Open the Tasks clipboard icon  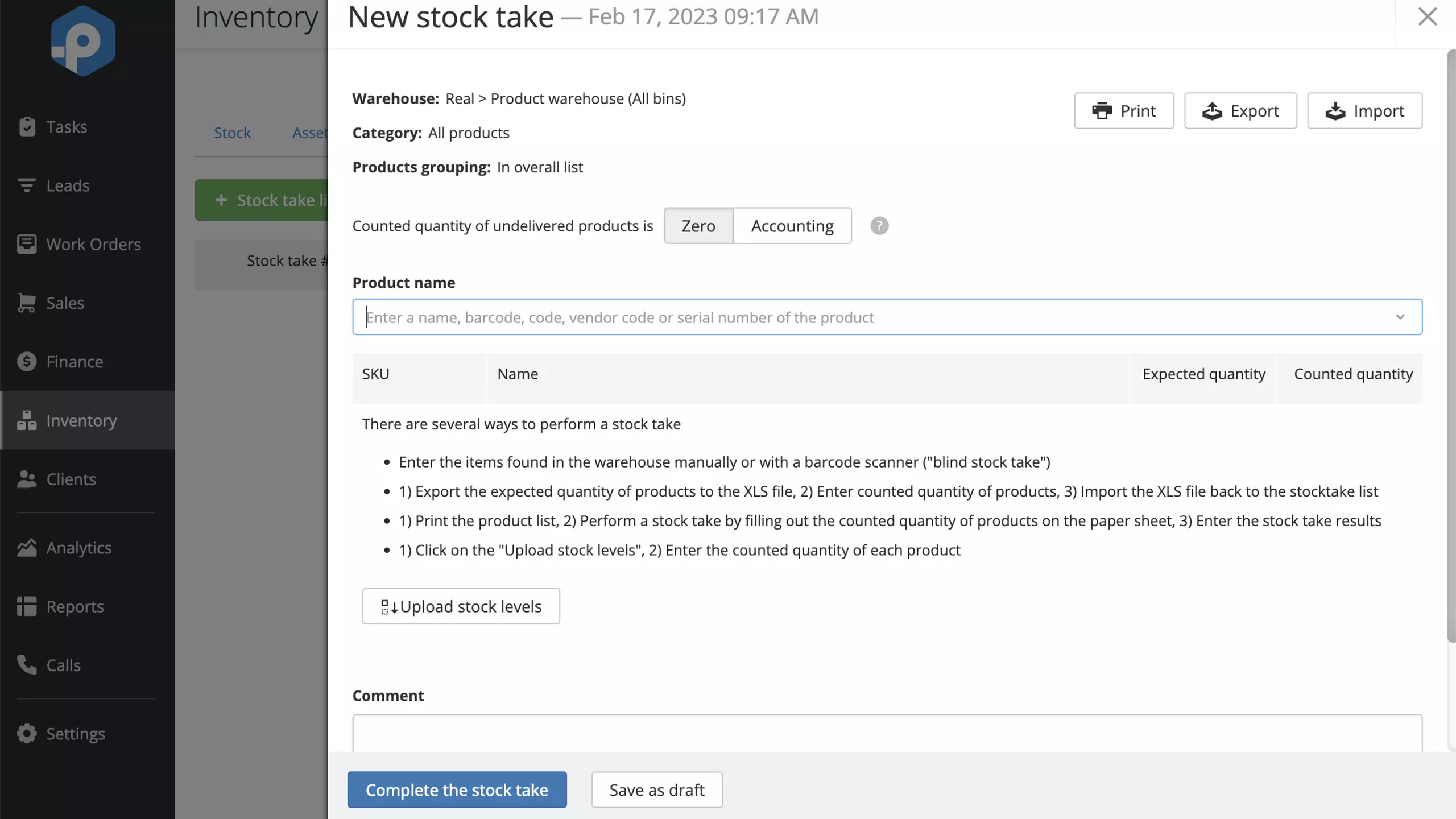pyautogui.click(x=27, y=126)
